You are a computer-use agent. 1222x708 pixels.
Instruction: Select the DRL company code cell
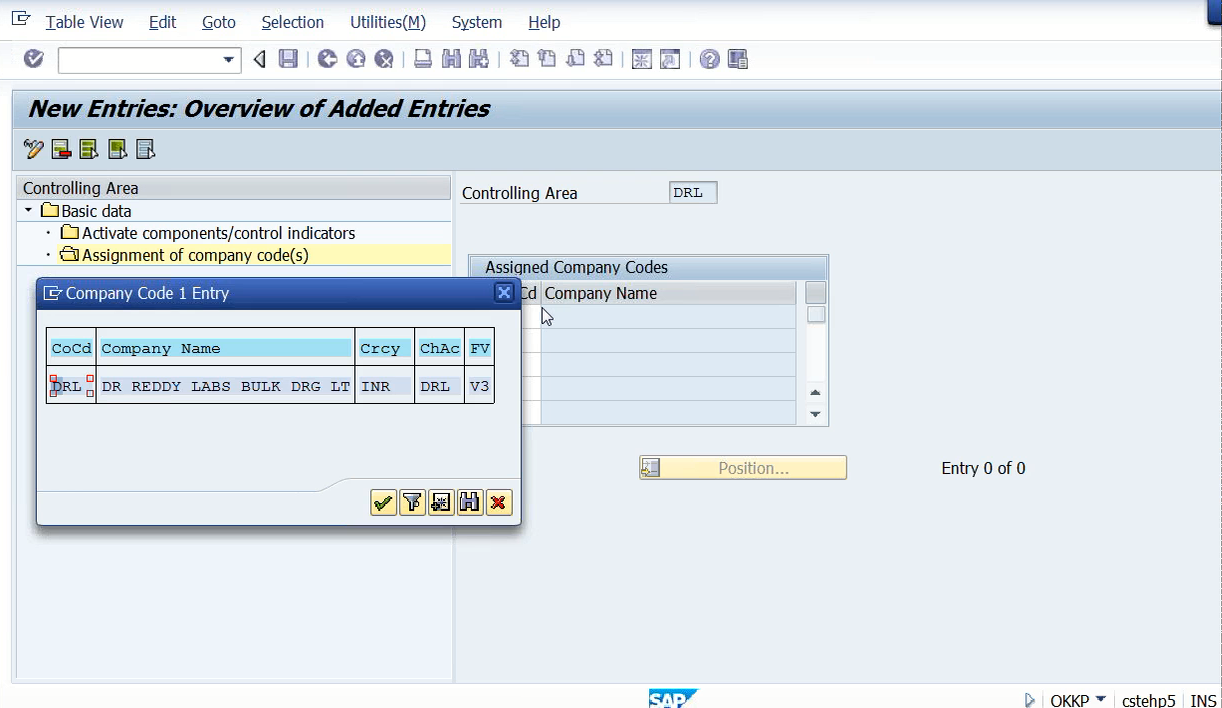pos(71,386)
